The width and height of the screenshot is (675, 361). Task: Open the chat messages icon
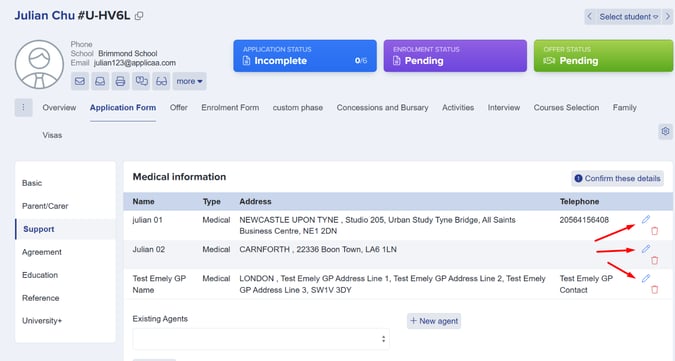[x=141, y=81]
